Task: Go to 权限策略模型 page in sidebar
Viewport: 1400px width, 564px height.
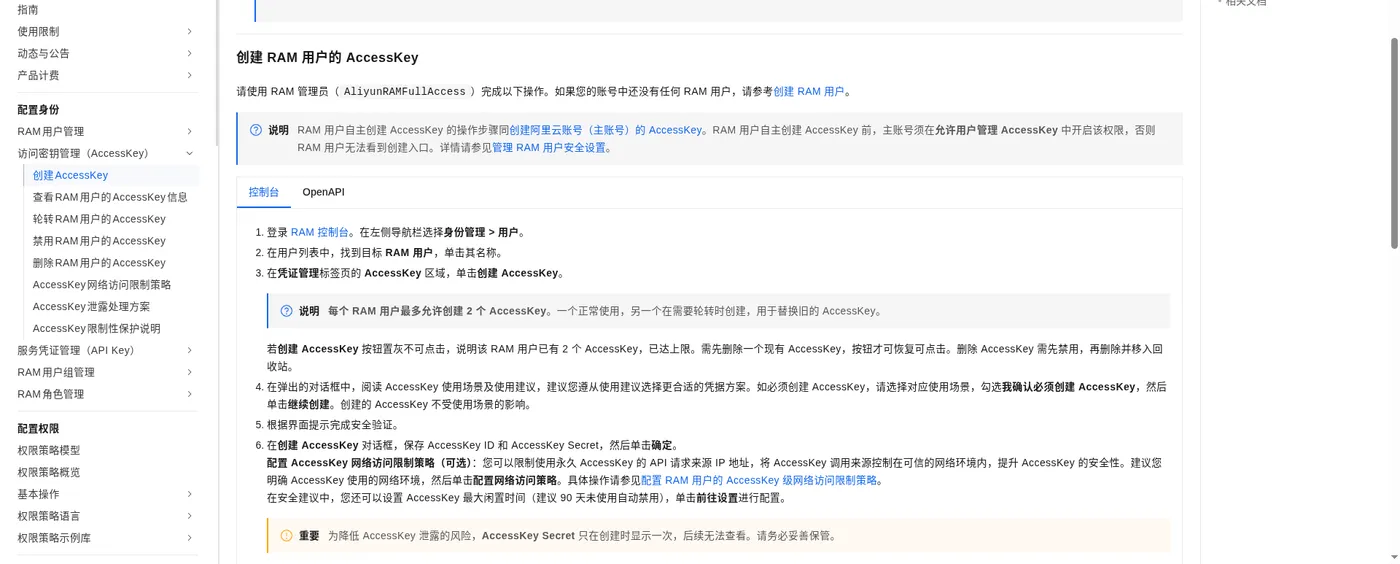Action: click(x=48, y=451)
